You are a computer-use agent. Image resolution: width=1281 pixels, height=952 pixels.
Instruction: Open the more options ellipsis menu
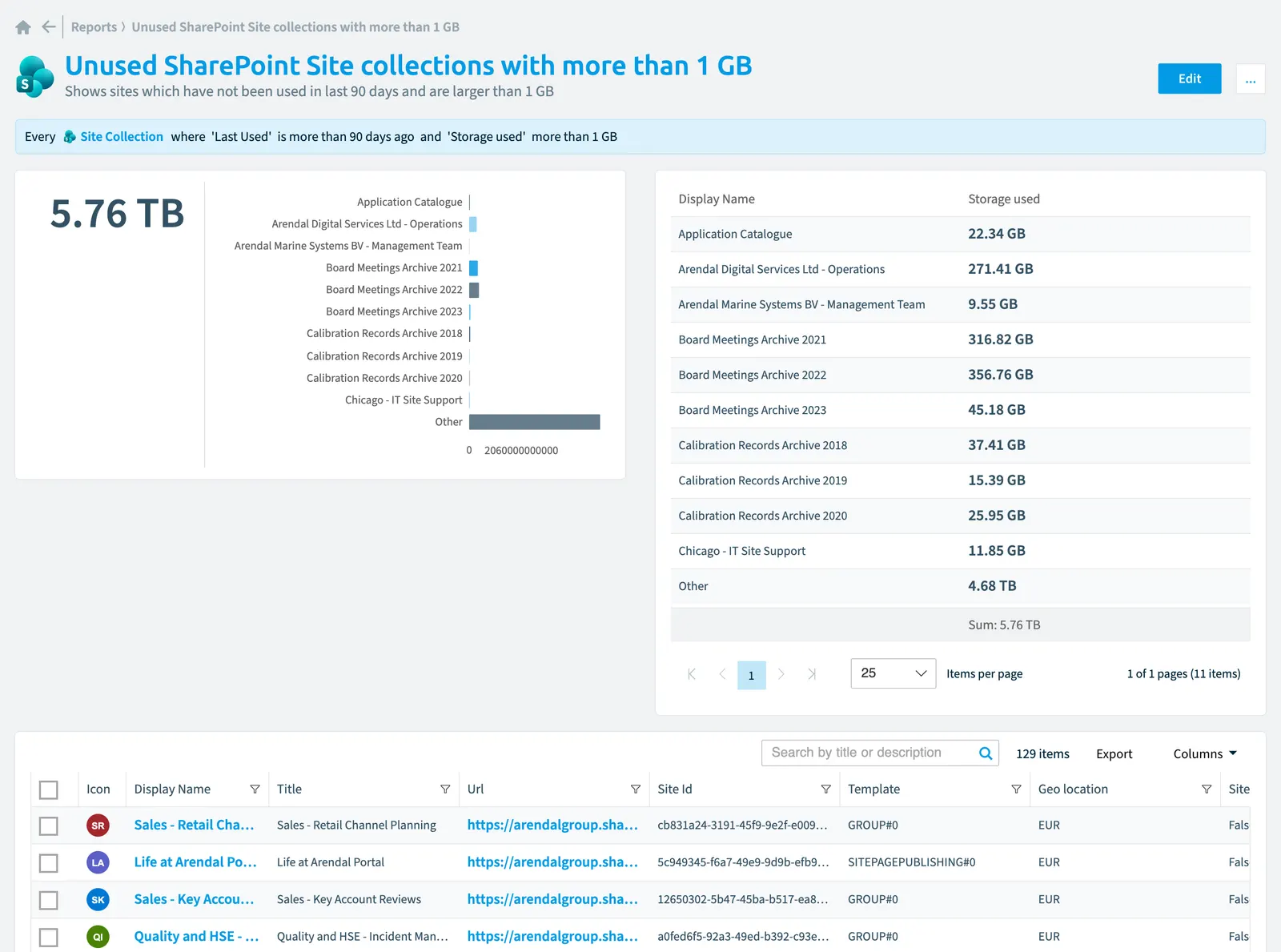click(x=1251, y=78)
